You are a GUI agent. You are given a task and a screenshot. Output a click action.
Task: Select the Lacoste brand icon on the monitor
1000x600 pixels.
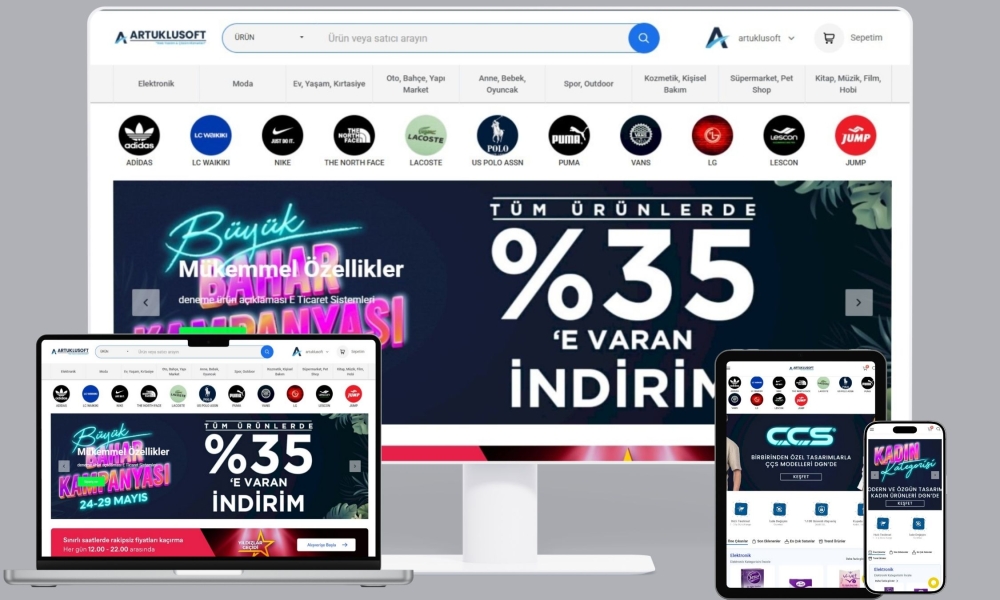click(x=425, y=135)
